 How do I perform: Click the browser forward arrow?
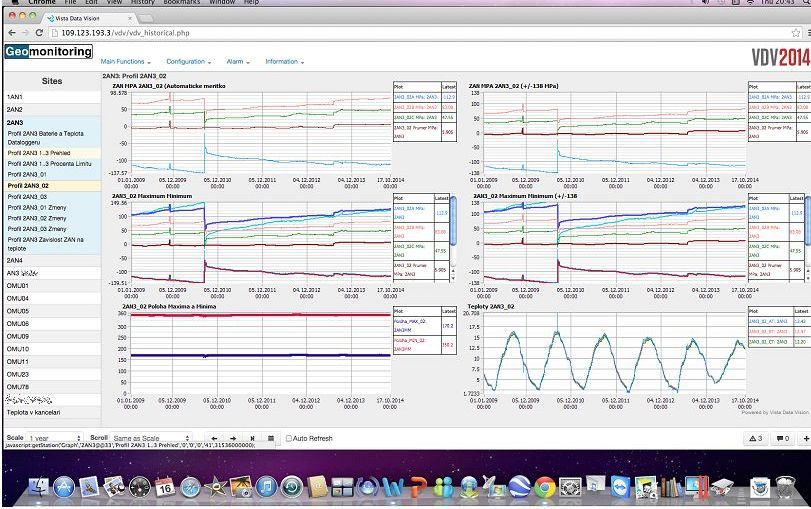click(25, 33)
